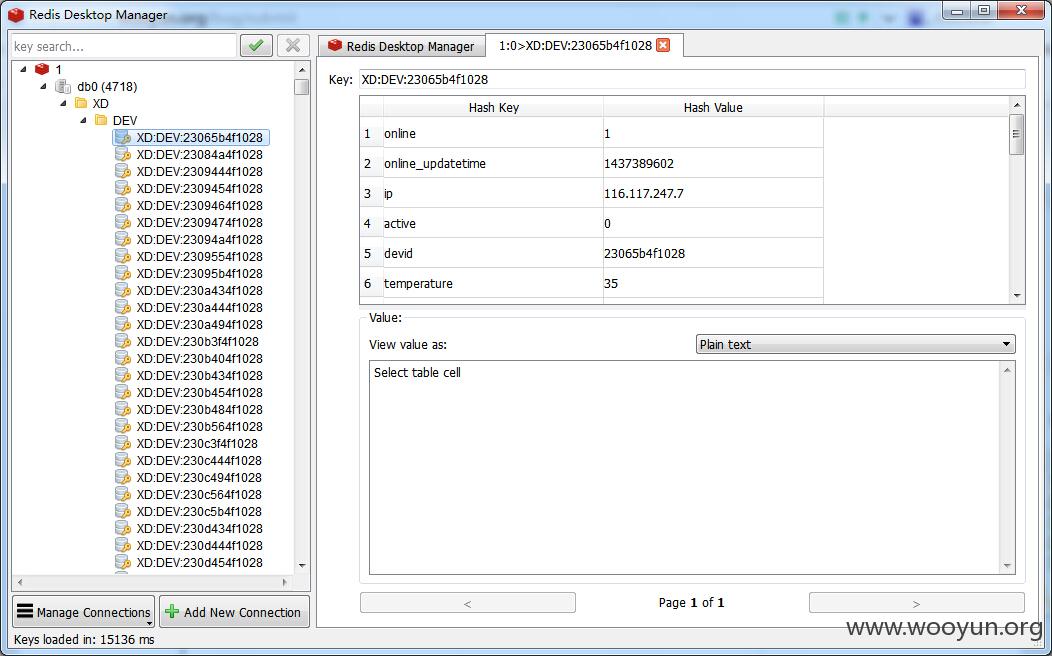Collapse the DEV folder node
The height and width of the screenshot is (656, 1052).
pyautogui.click(x=84, y=120)
